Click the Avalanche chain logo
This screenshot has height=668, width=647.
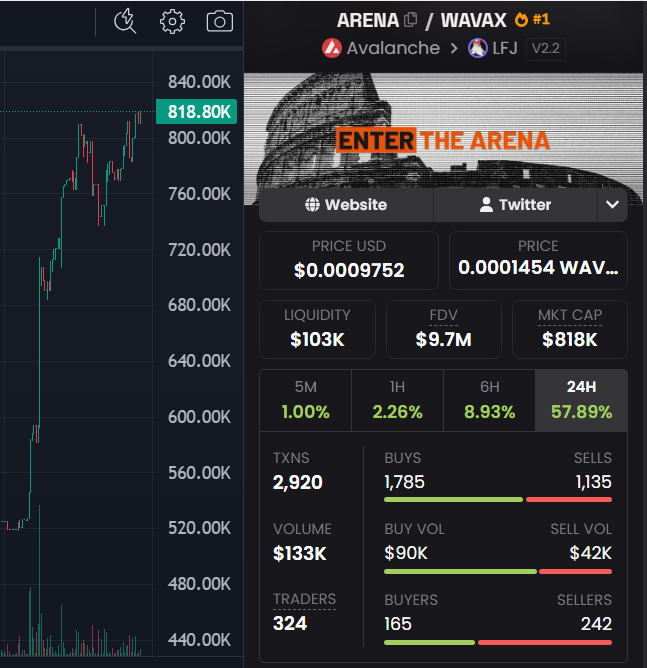(x=332, y=48)
